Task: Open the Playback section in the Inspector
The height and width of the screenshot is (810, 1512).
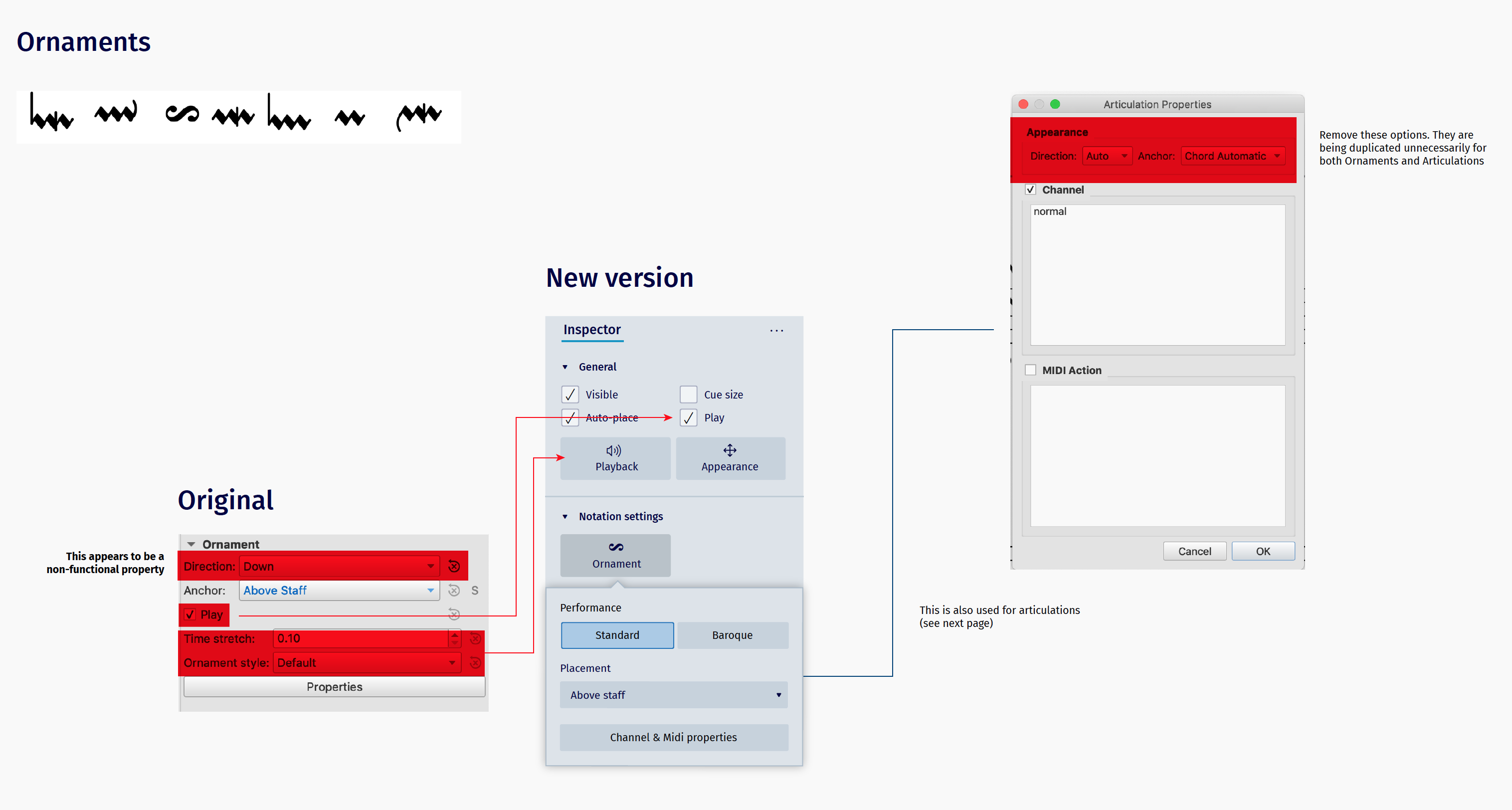Action: 615,458
